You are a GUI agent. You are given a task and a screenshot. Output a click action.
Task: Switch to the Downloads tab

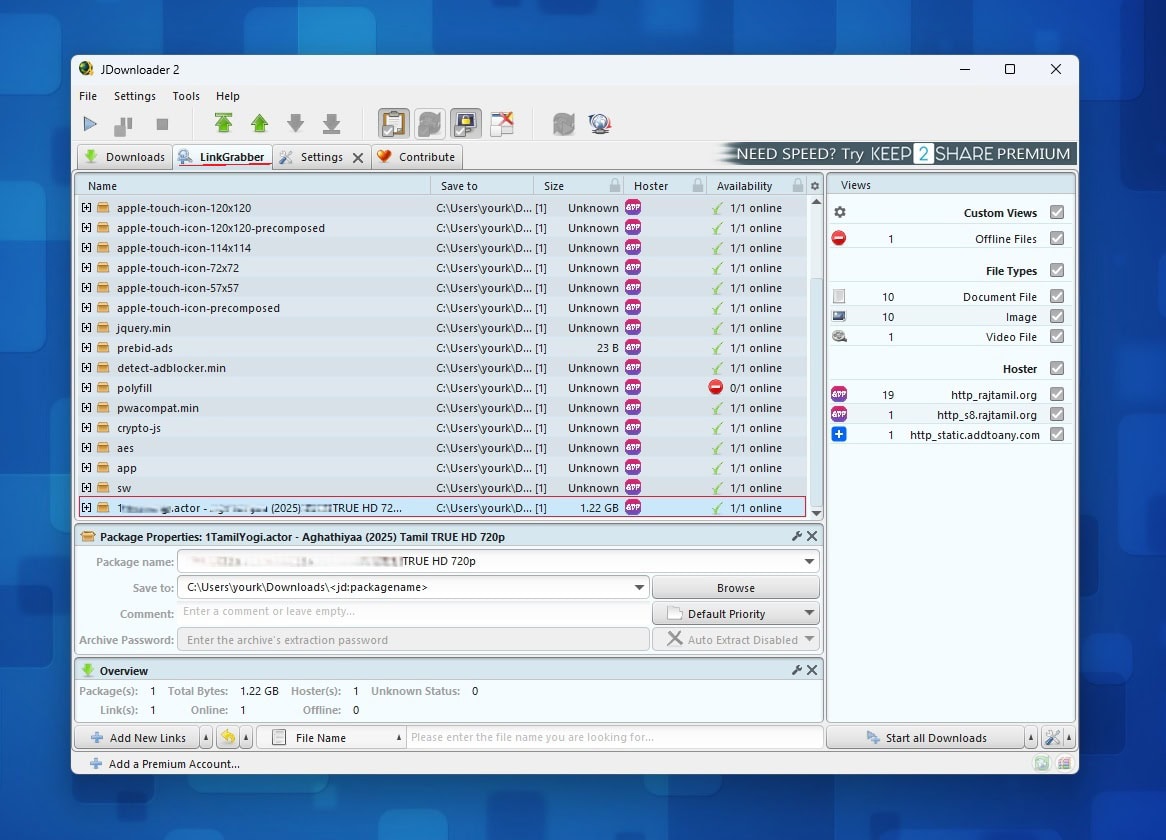click(125, 157)
